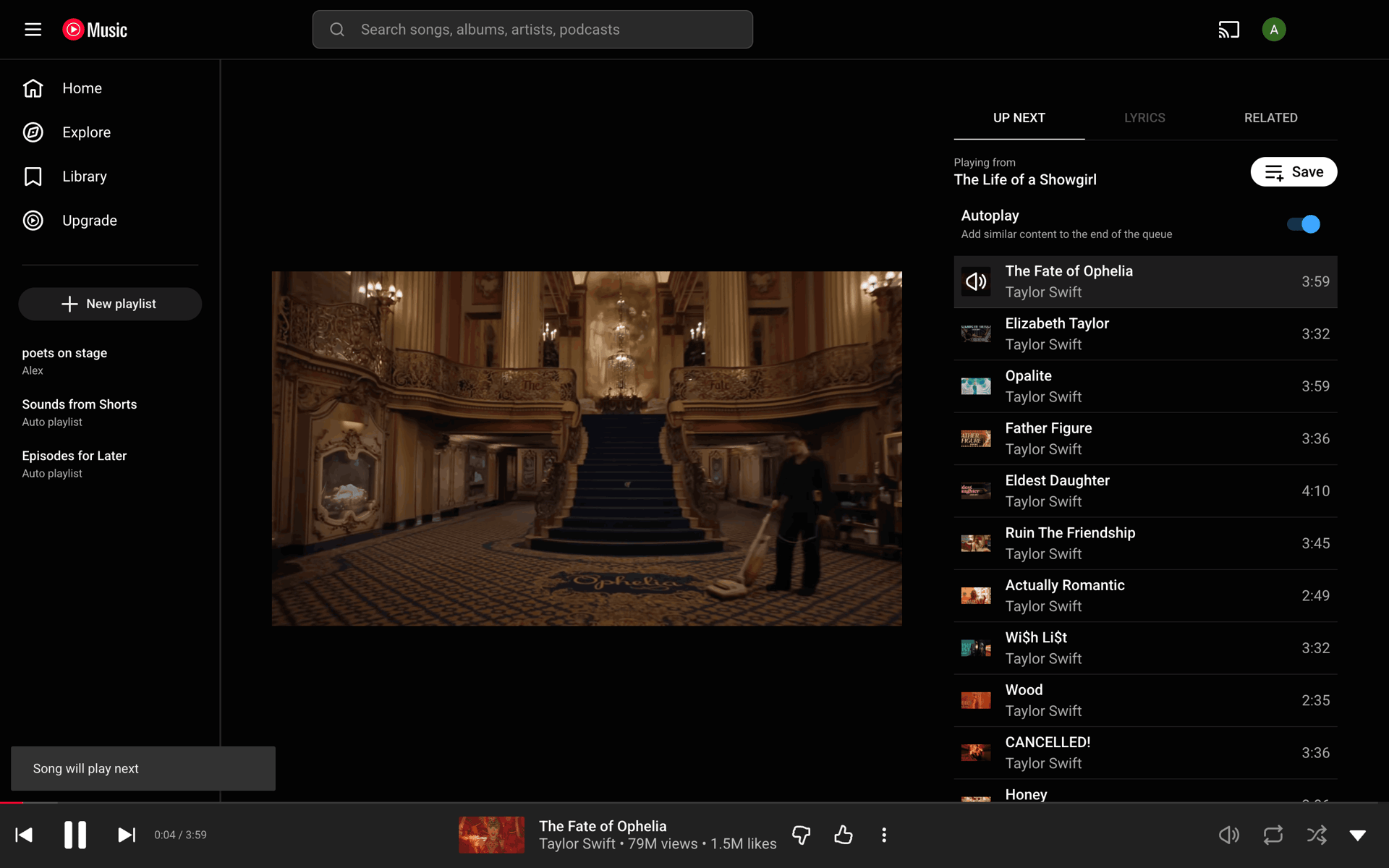Click the YouTube Music logo
1389x868 pixels.
tap(95, 30)
